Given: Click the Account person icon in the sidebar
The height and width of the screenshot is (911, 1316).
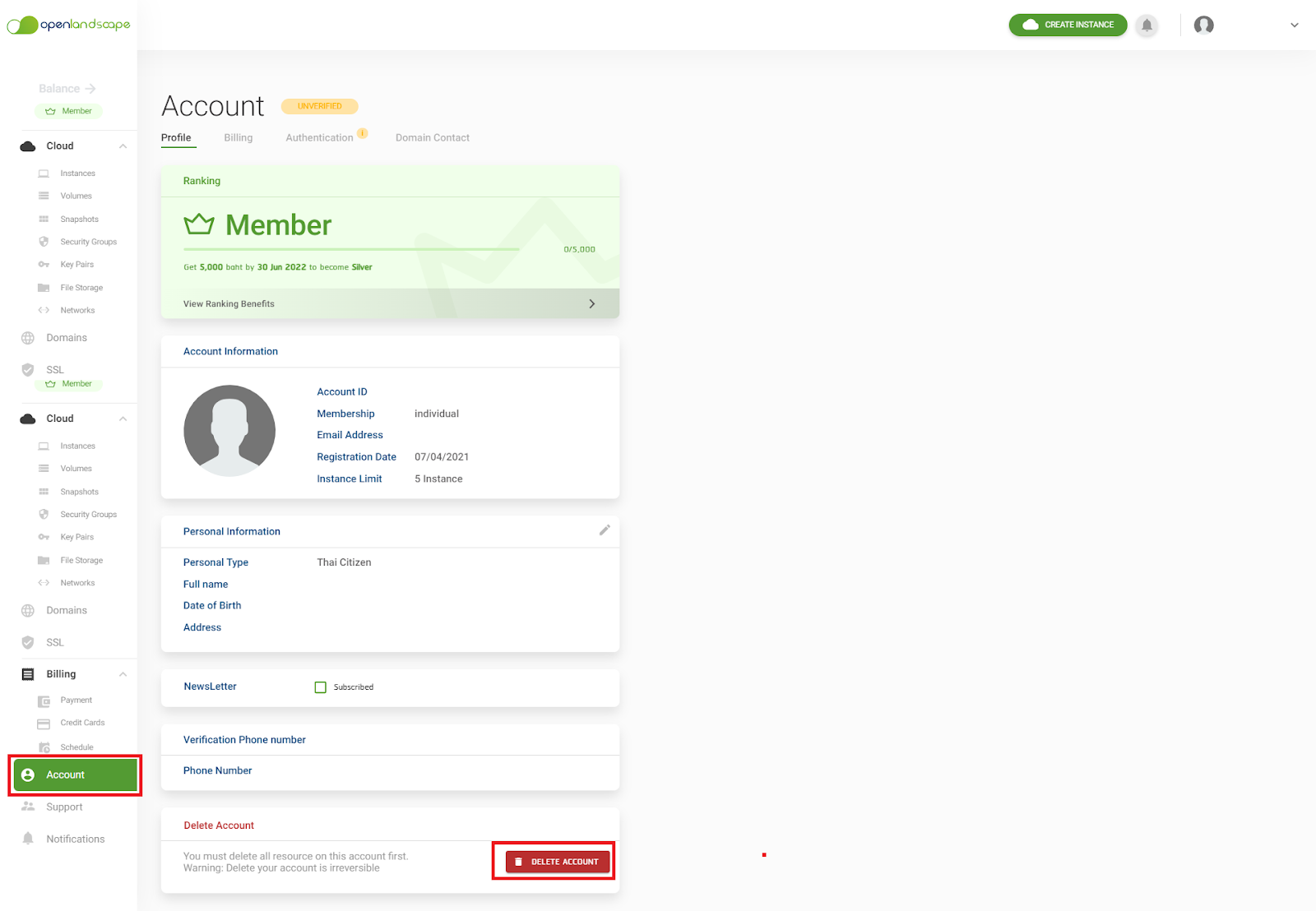Looking at the screenshot, I should coord(28,775).
